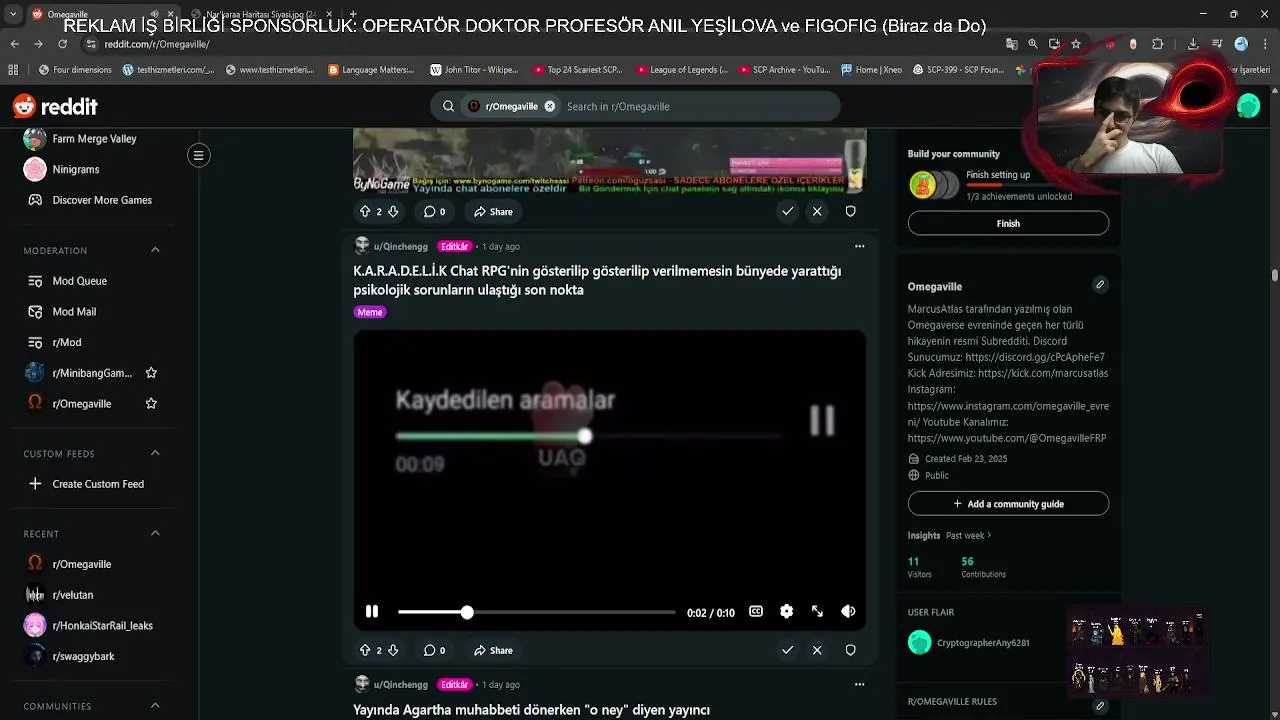
Task: Open browser extensions puzzle icon
Action: click(1158, 44)
